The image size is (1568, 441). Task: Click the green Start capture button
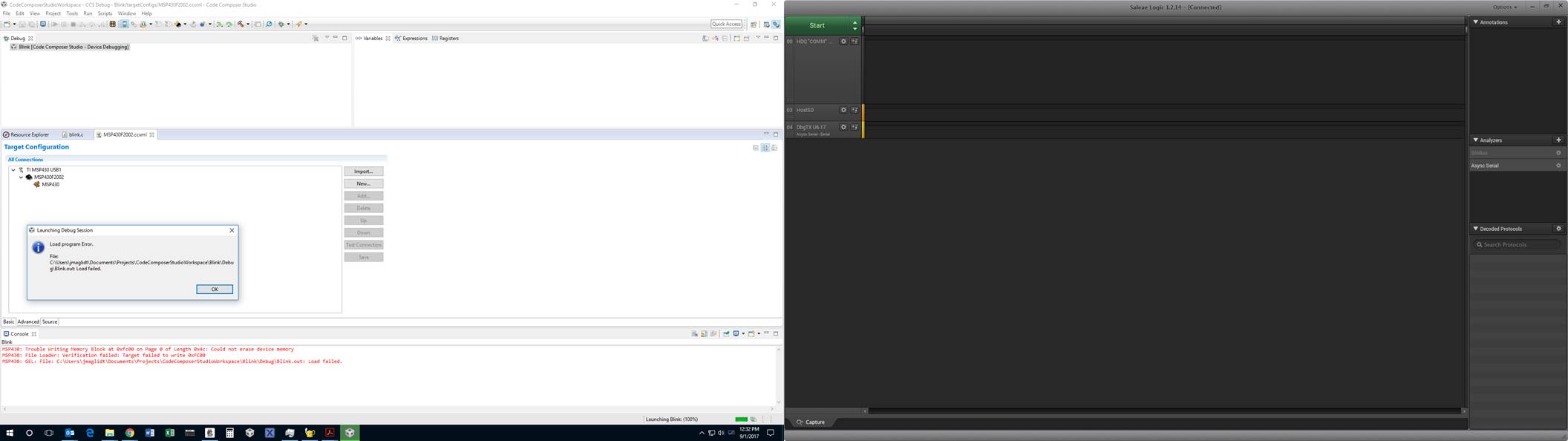click(817, 25)
